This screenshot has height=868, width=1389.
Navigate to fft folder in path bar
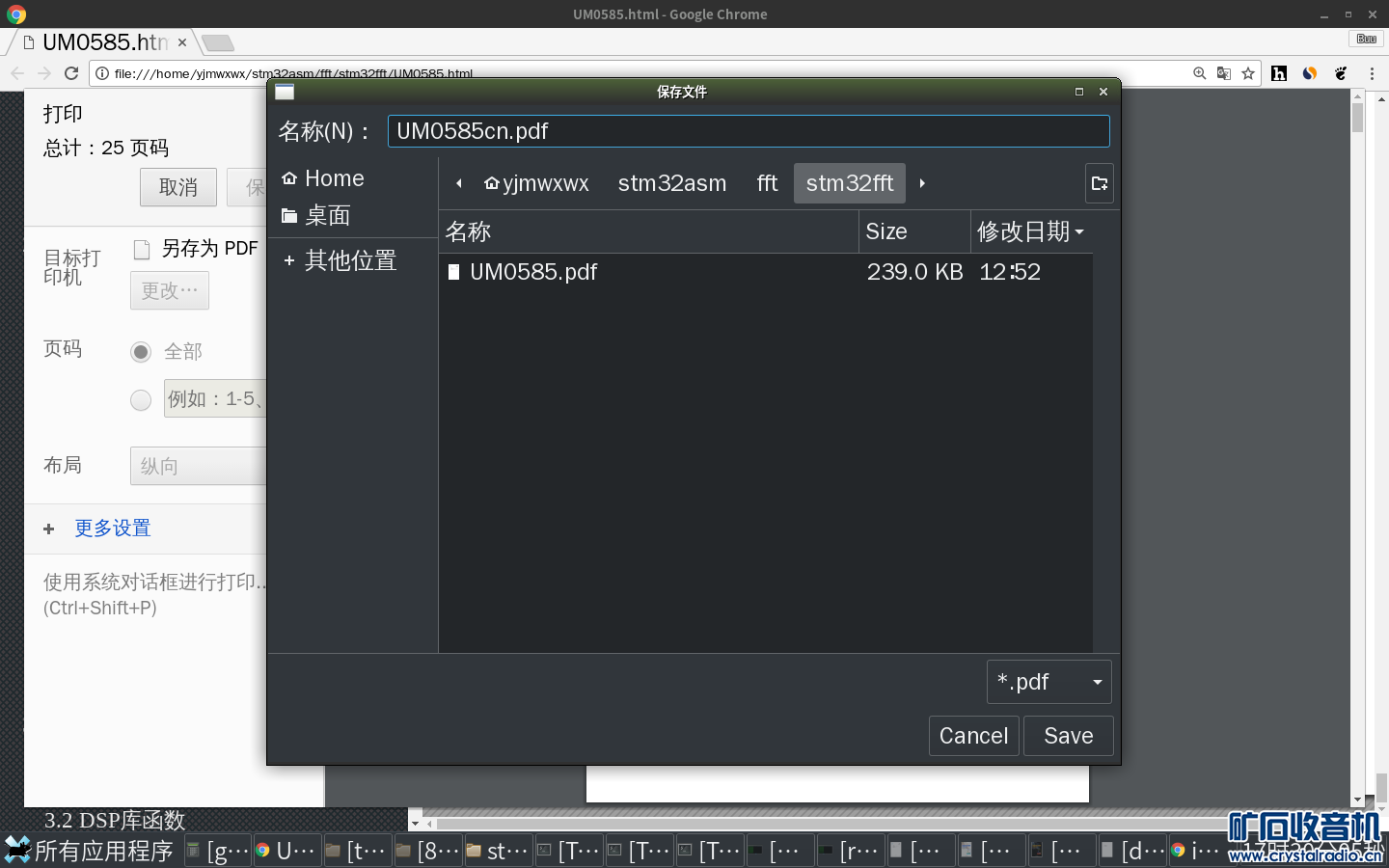click(767, 183)
